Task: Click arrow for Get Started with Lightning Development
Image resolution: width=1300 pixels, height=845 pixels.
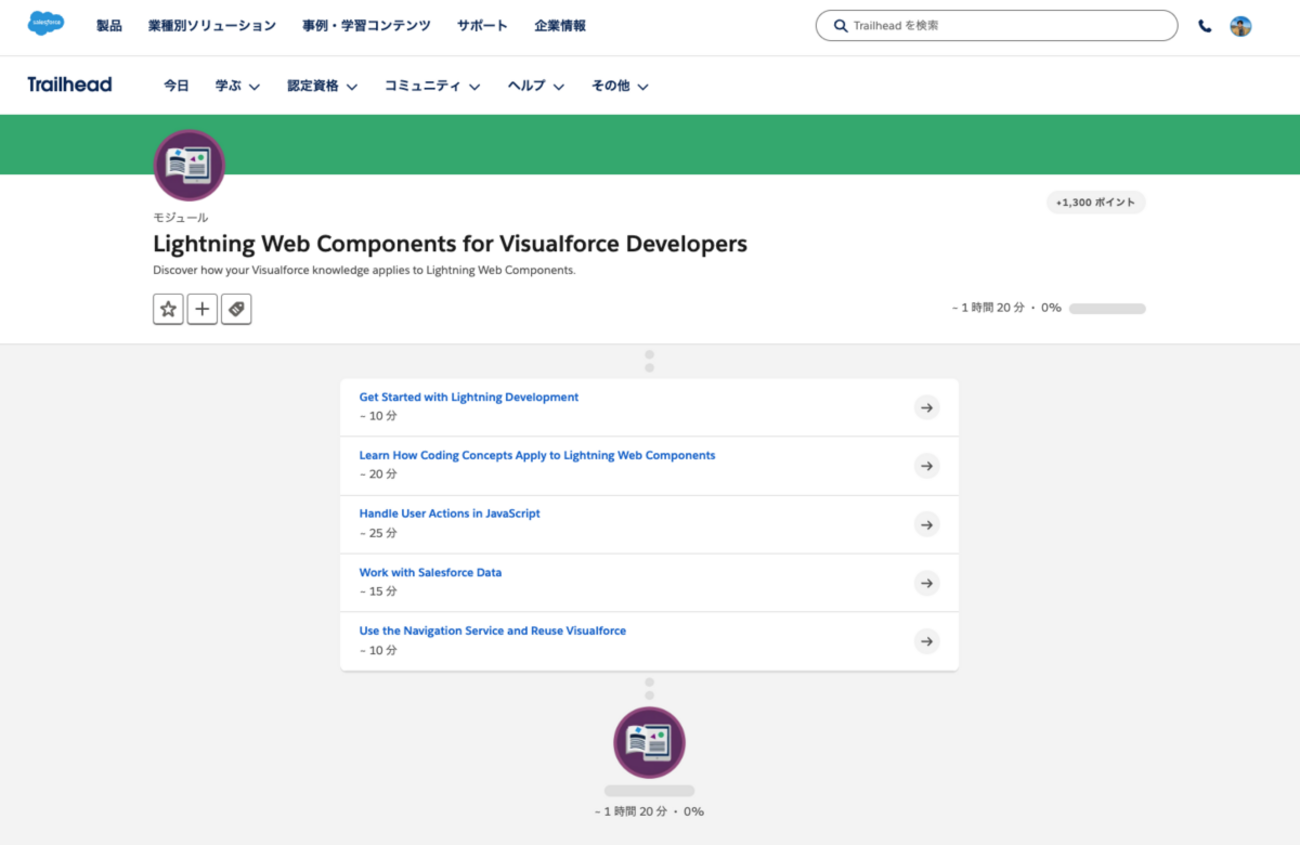Action: 927,407
